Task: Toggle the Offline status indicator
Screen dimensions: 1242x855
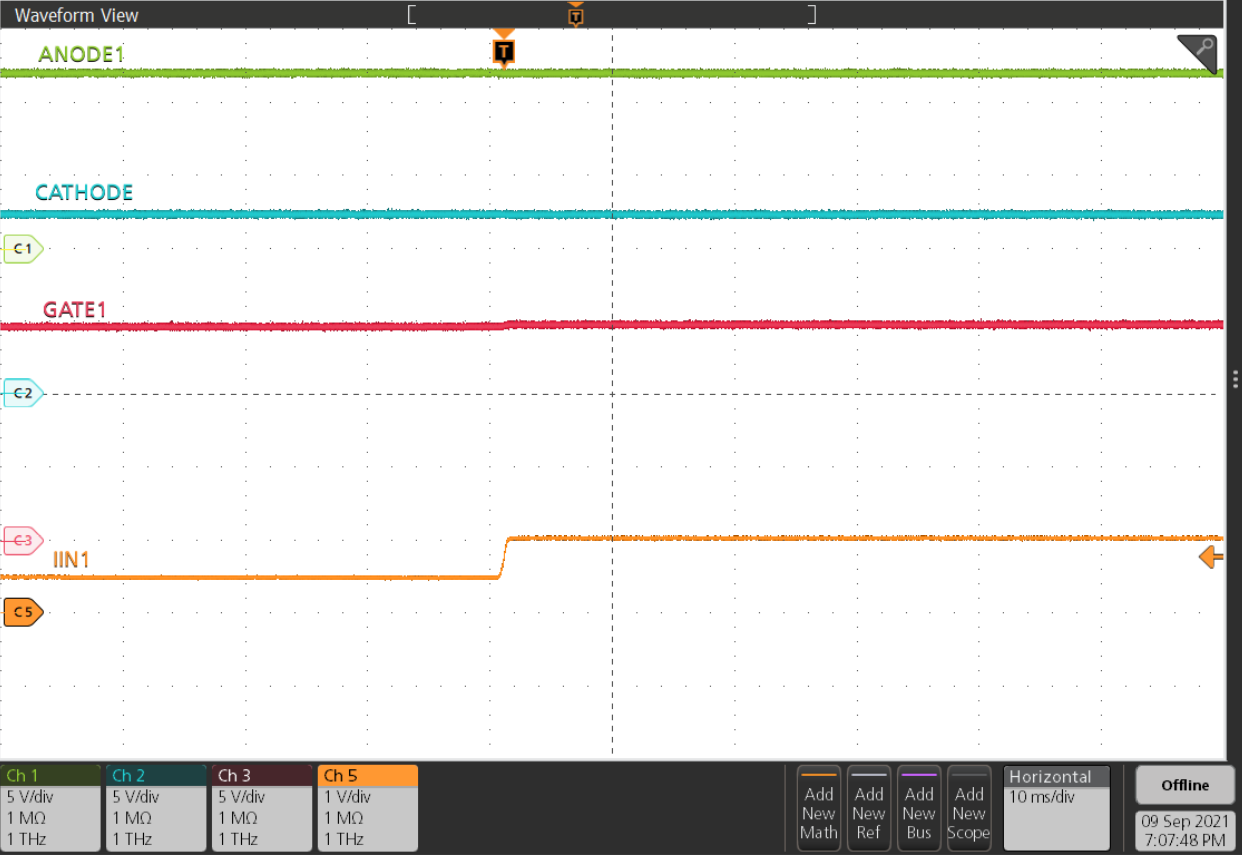Action: tap(1184, 785)
